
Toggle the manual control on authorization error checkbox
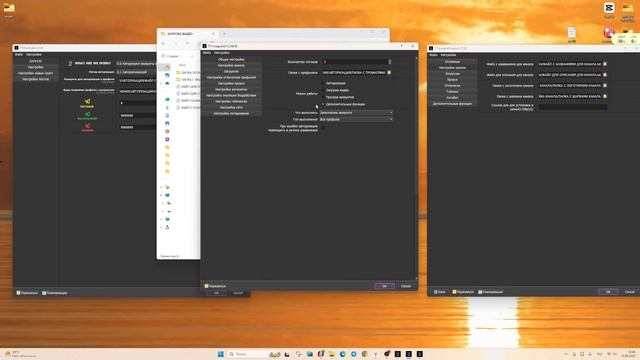(323, 128)
